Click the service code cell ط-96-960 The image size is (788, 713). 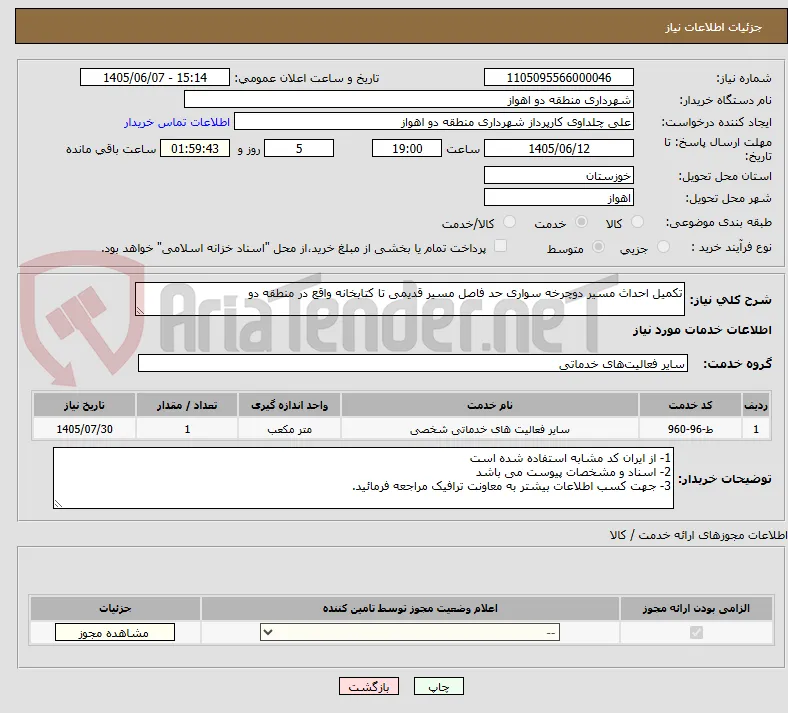[691, 429]
